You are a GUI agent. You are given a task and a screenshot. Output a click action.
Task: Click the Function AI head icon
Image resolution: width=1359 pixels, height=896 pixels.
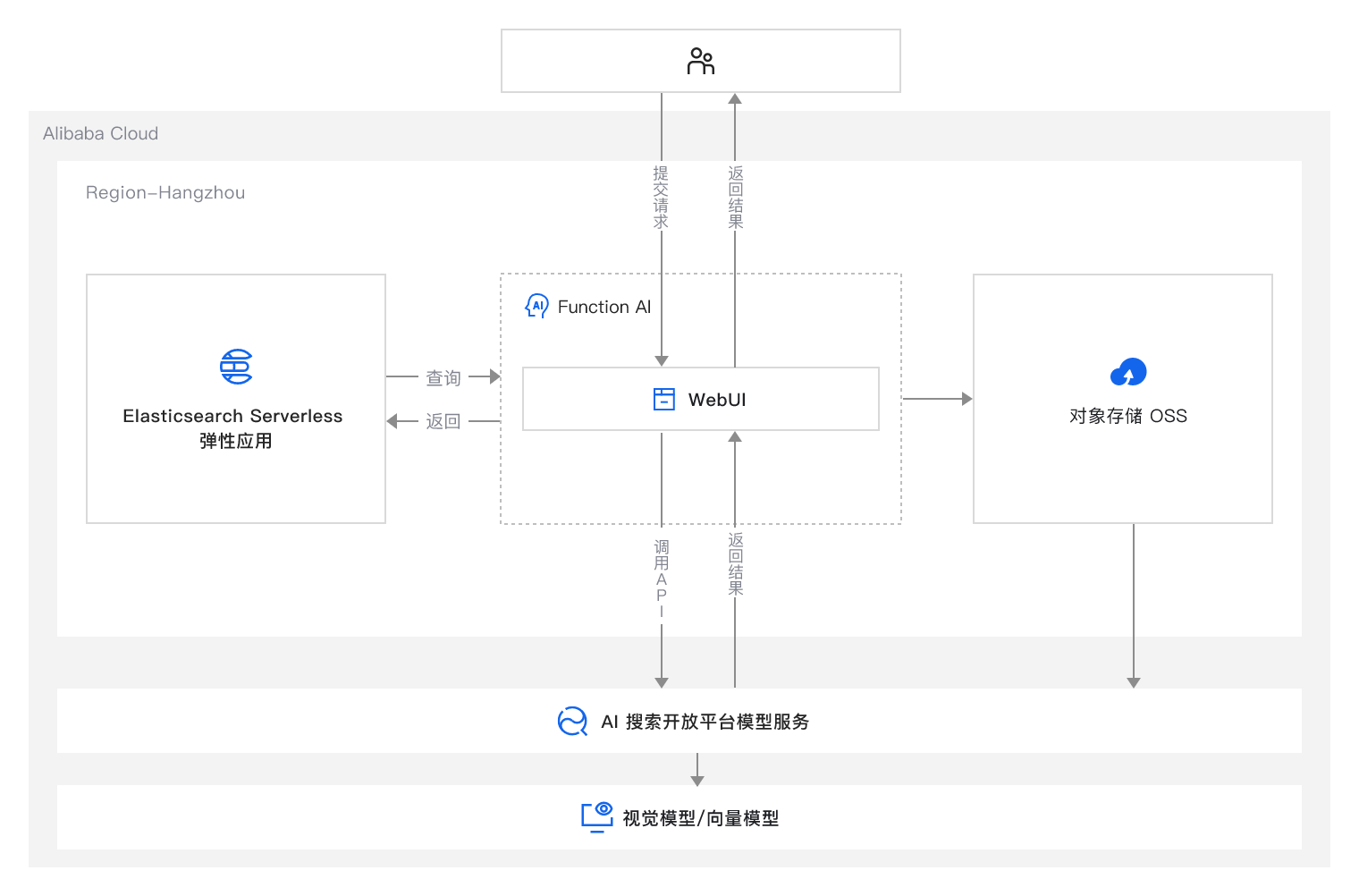(x=536, y=306)
